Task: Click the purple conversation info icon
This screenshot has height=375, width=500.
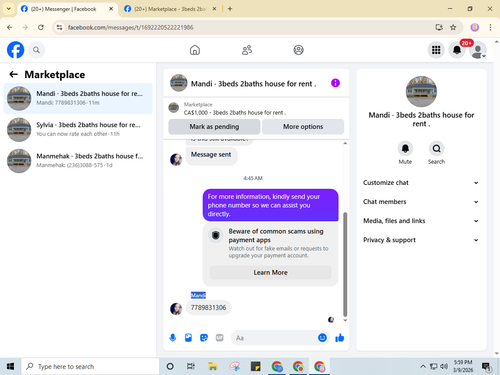Action: coord(335,83)
